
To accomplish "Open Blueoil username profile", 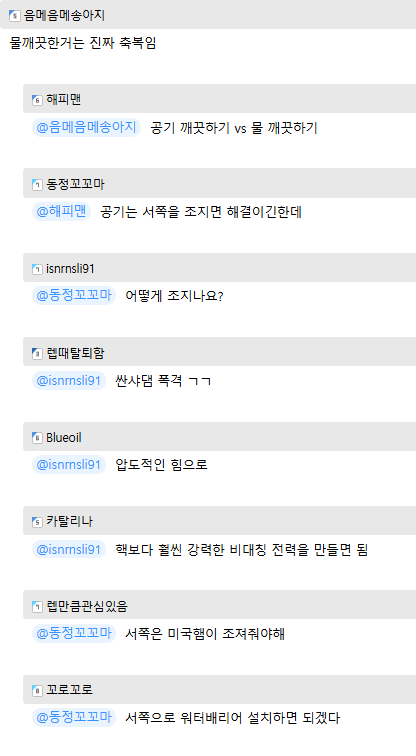I will coord(64,437).
